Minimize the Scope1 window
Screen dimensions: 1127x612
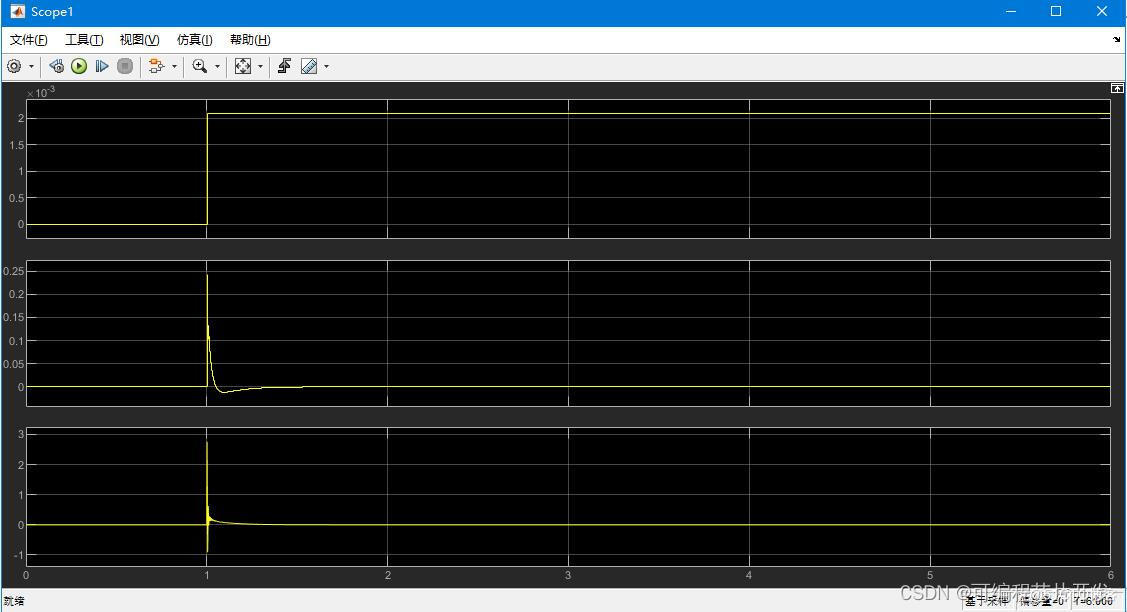click(1011, 12)
